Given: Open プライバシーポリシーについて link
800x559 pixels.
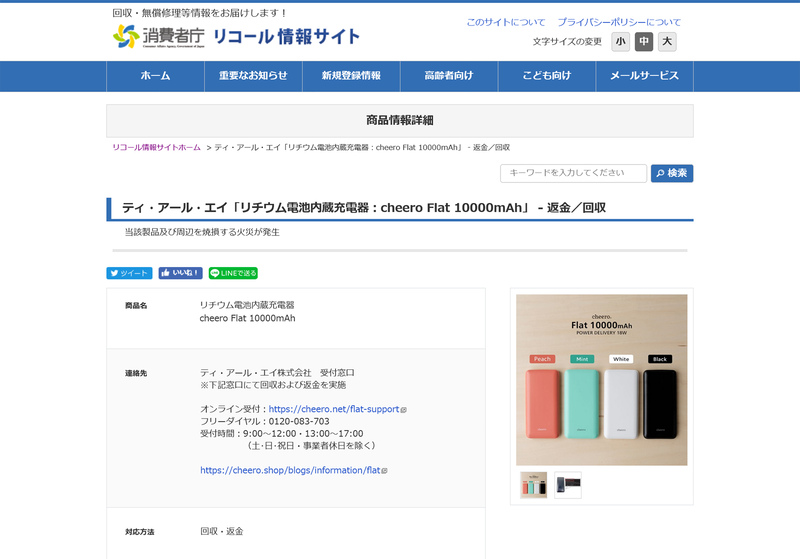Looking at the screenshot, I should coord(619,22).
